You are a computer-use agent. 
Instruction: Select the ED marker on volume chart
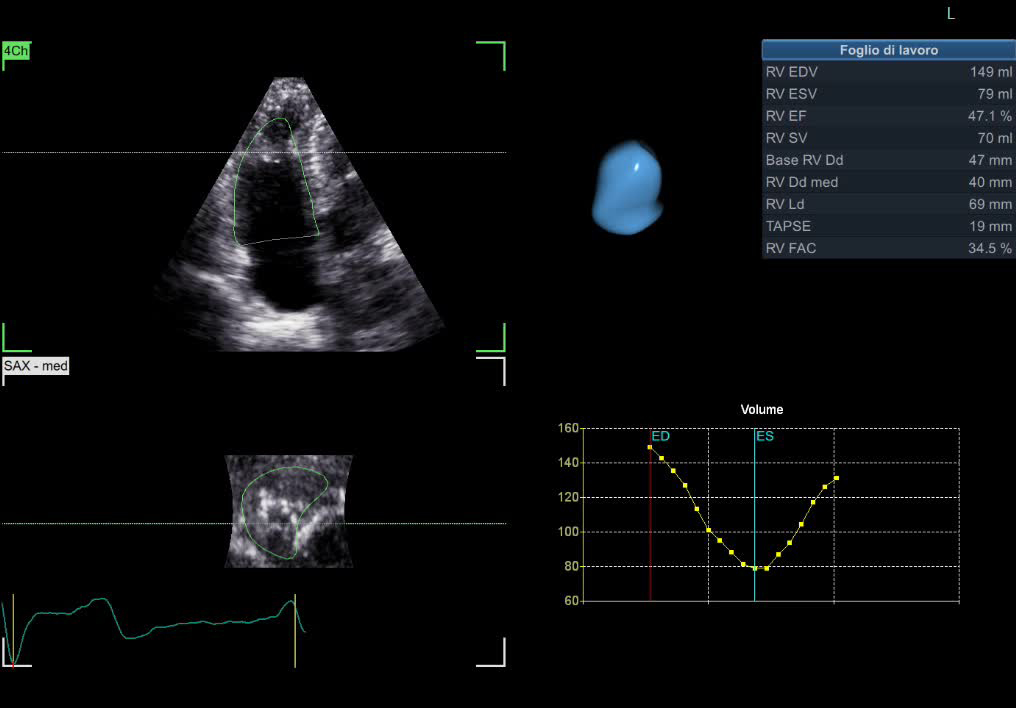point(660,437)
